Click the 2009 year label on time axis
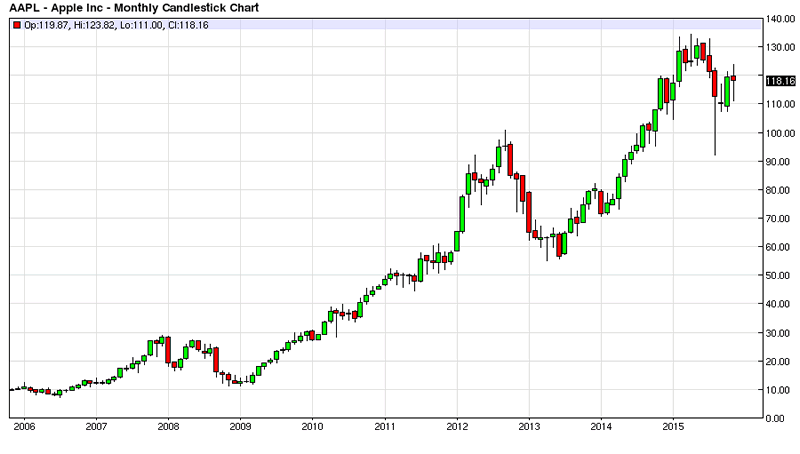Image resolution: width=800 pixels, height=454 pixels. (x=240, y=426)
